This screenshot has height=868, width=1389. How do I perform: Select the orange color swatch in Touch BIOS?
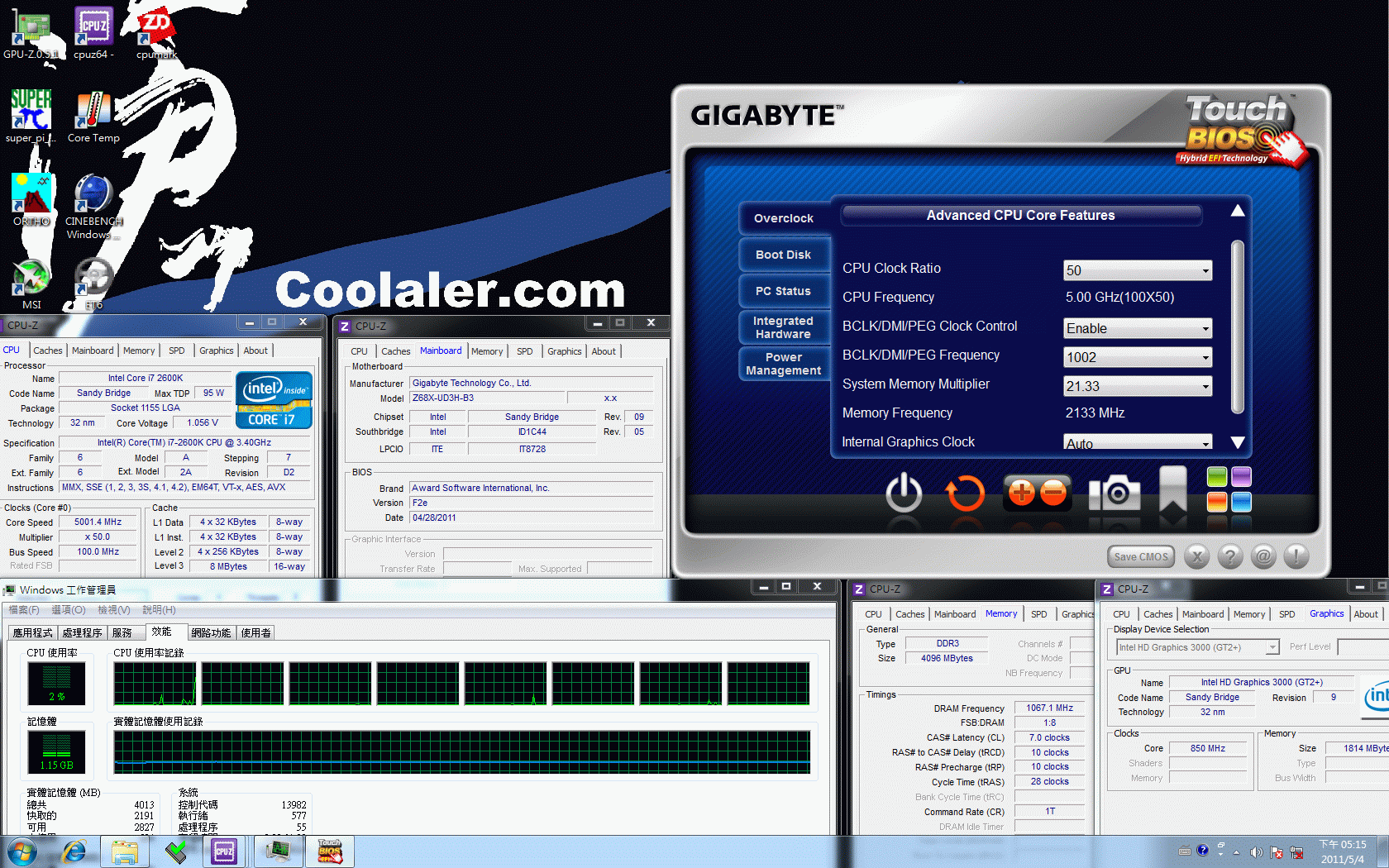tap(1217, 502)
